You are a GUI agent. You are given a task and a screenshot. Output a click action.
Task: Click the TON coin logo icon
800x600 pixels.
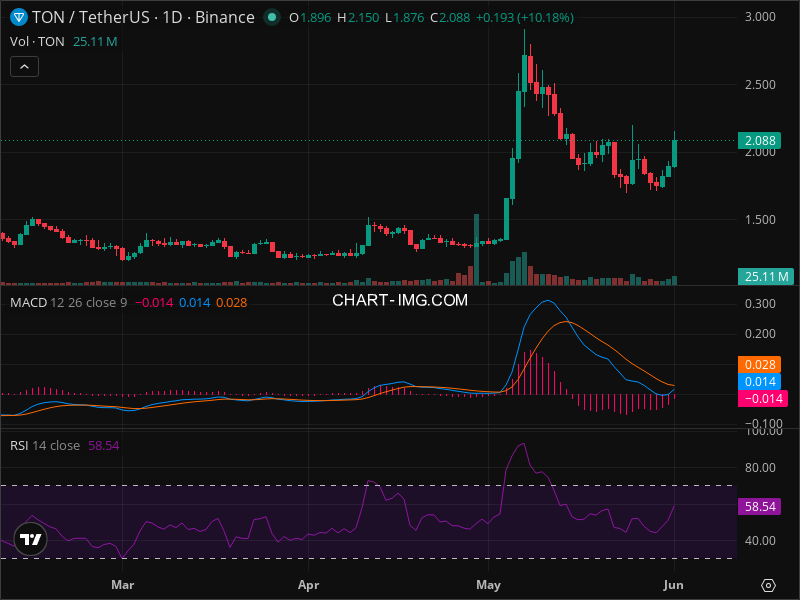(19, 18)
